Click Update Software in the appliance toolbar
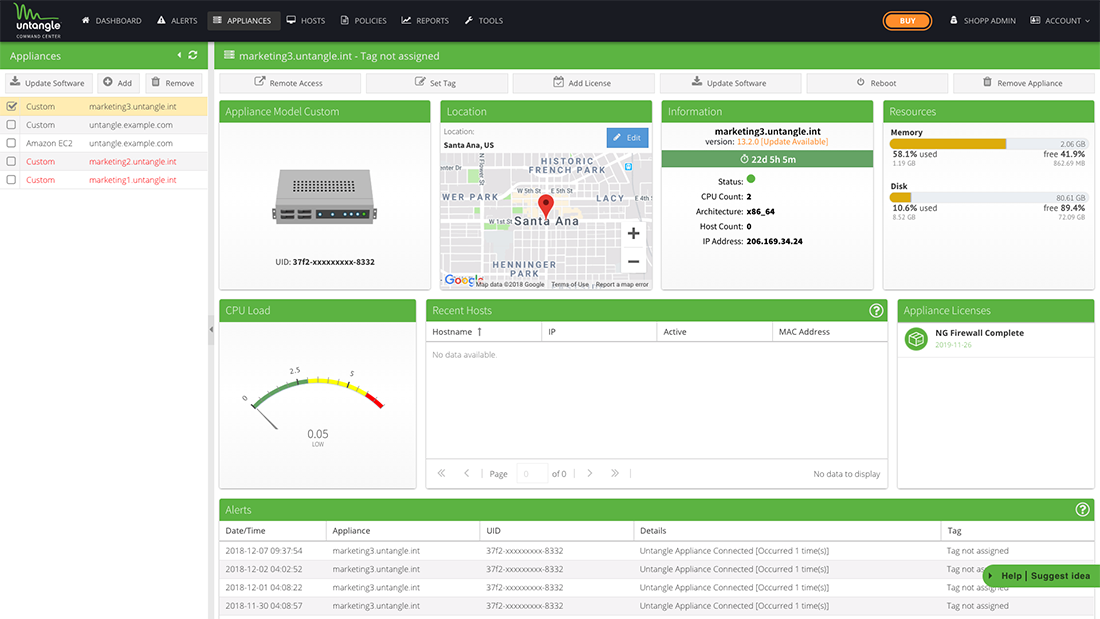This screenshot has height=619, width=1100. point(730,83)
